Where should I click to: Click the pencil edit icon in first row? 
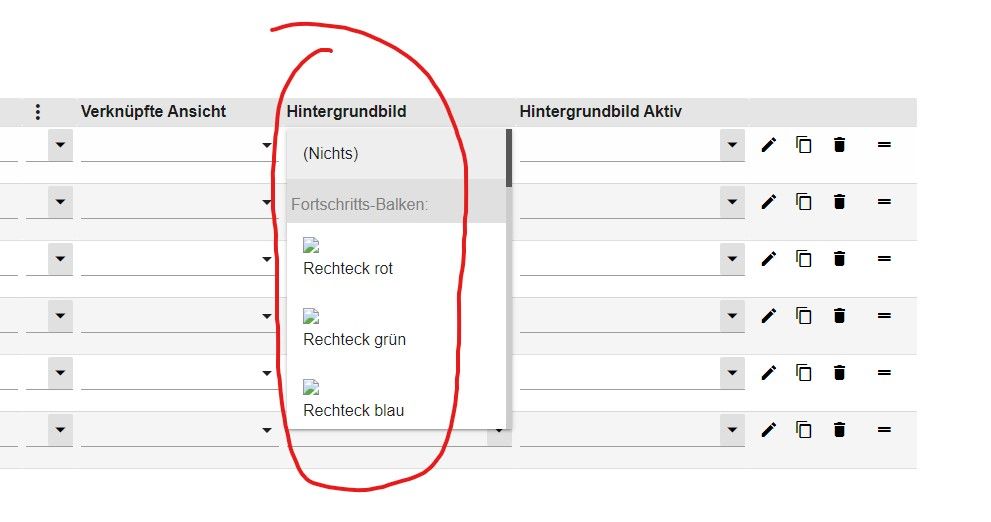pos(768,145)
